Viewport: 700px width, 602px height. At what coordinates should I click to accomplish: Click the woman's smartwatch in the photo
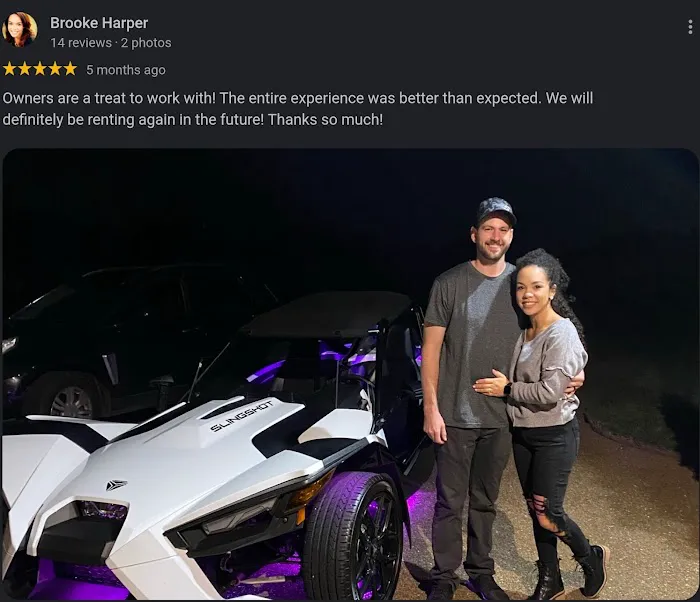[507, 389]
